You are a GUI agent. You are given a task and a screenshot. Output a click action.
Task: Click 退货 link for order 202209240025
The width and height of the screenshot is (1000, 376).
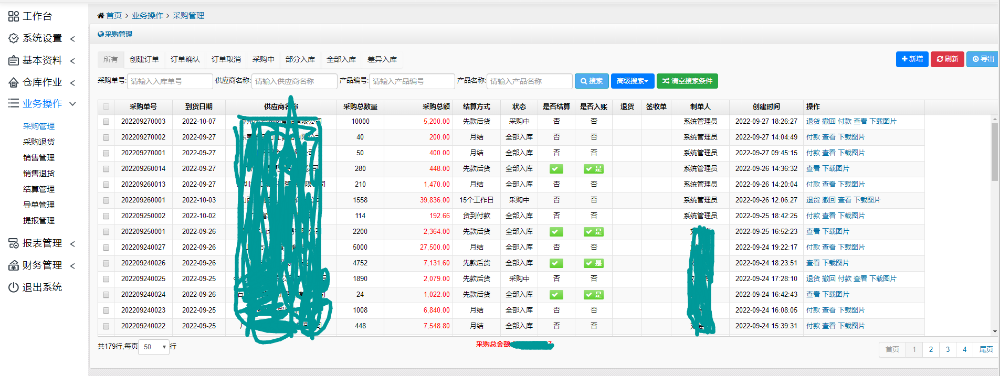(812, 278)
